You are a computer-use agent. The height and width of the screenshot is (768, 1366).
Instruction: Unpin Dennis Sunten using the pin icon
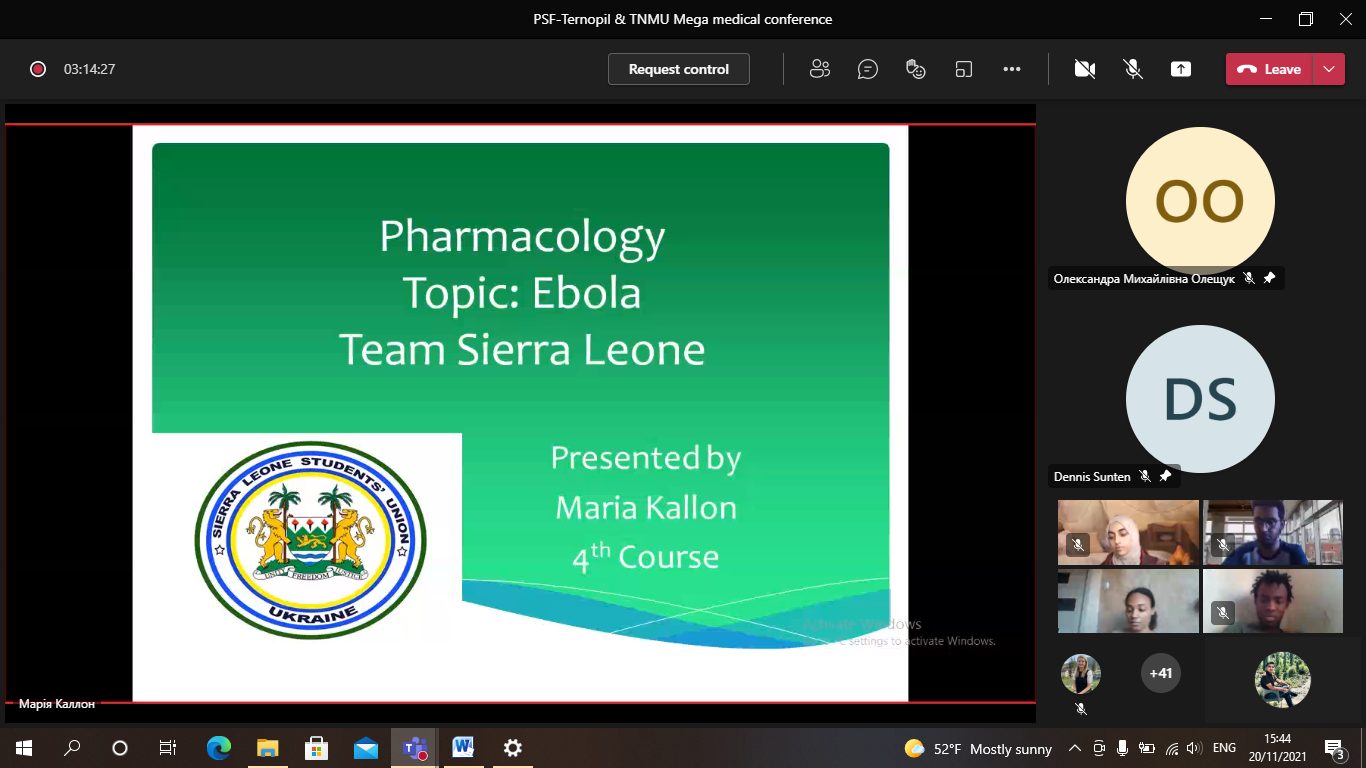pyautogui.click(x=1165, y=476)
